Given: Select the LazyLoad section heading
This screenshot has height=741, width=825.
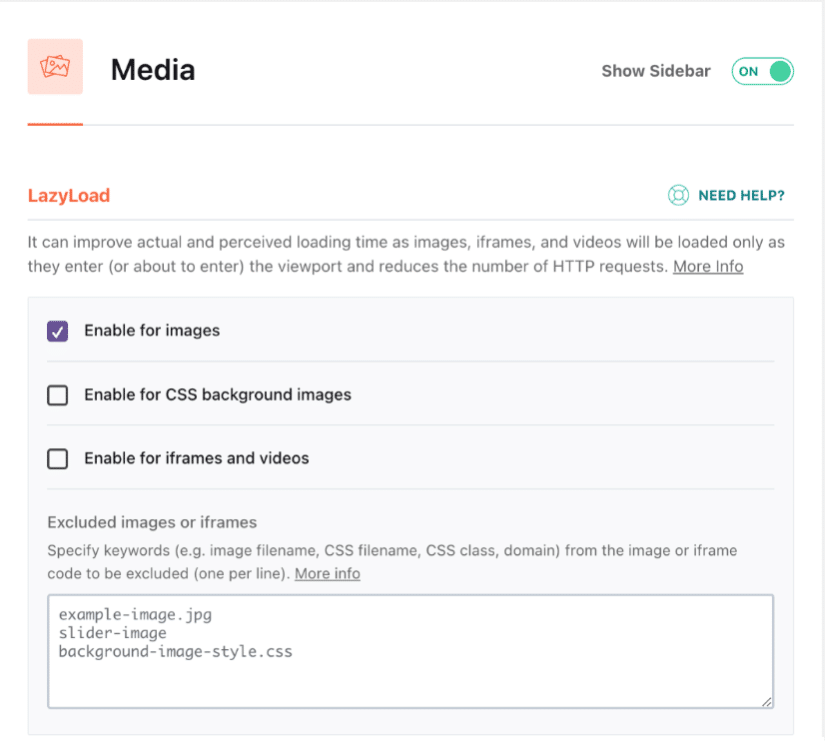Looking at the screenshot, I should pyautogui.click(x=69, y=195).
